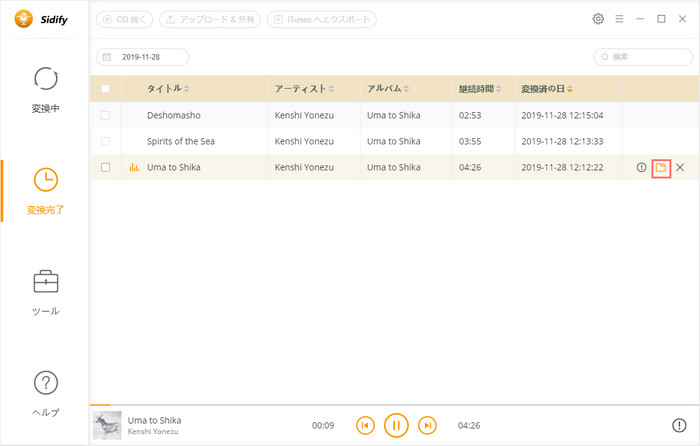Seek on the playback progress bar
The width and height of the screenshot is (700, 446).
[395, 405]
